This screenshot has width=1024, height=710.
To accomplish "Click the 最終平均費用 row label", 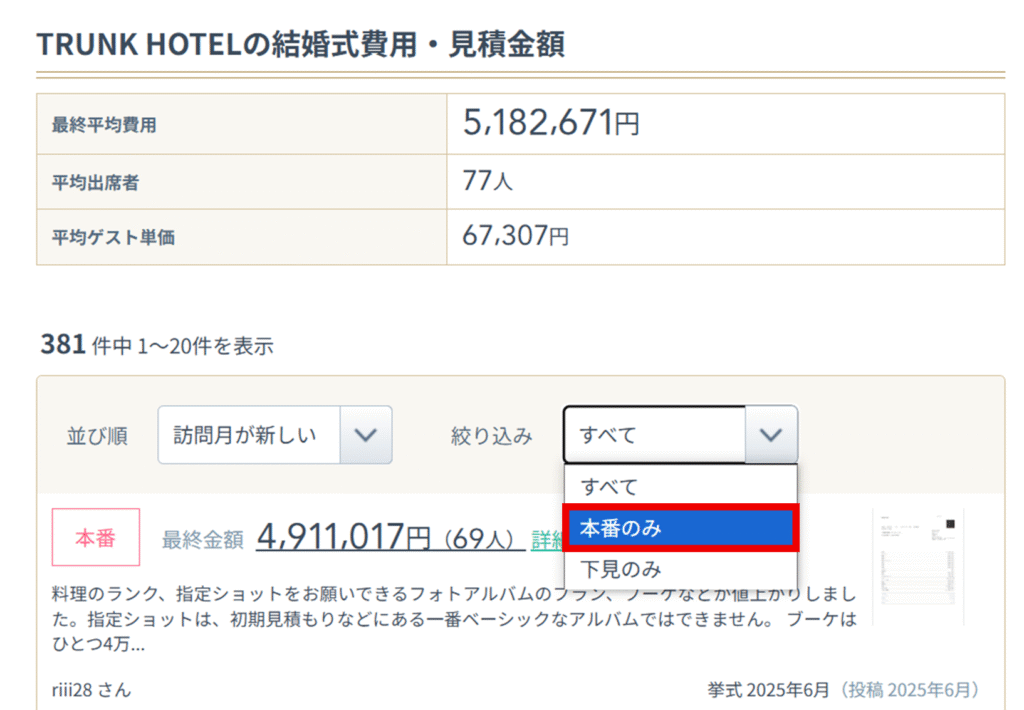I will click(x=104, y=125).
